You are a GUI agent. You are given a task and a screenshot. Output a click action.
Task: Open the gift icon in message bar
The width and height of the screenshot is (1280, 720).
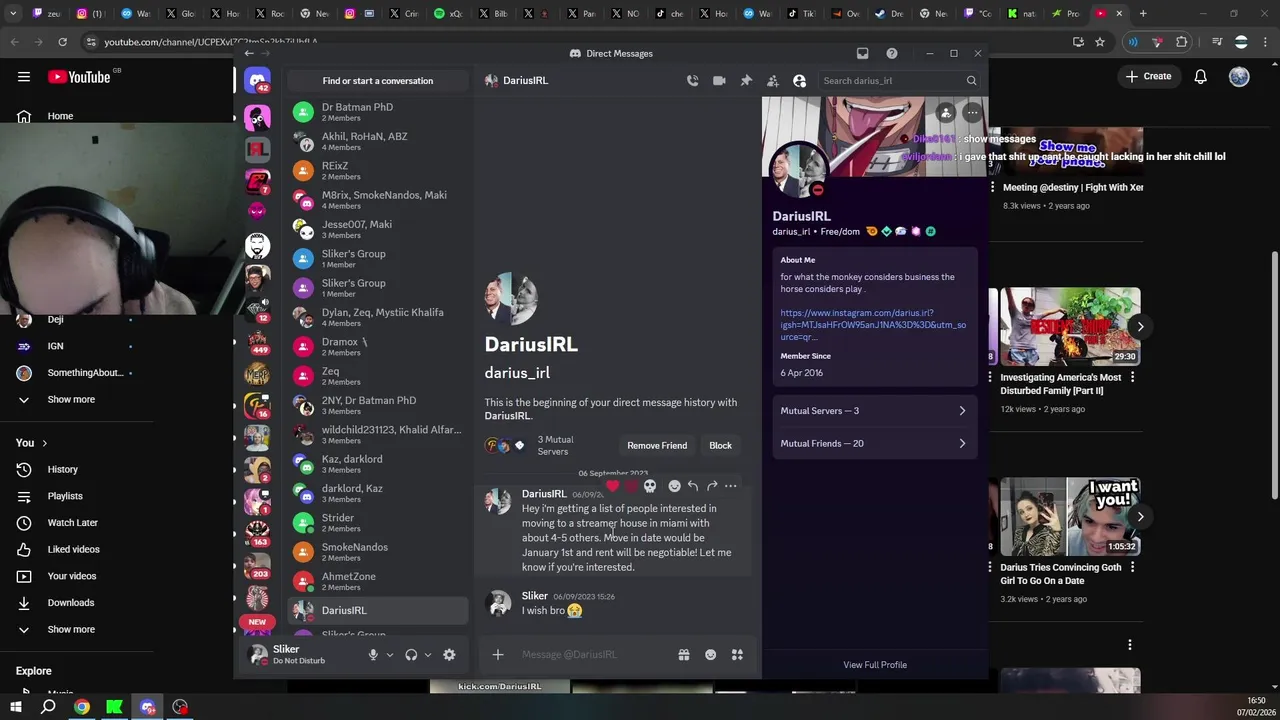[684, 655]
